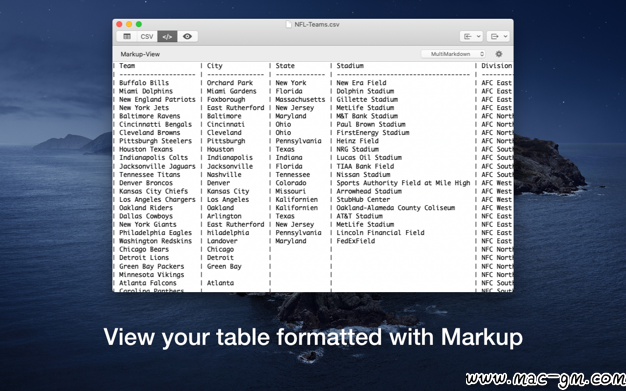Select the Minnesota Vikings cell
Image resolution: width=626 pixels, height=391 pixels.
click(x=151, y=275)
